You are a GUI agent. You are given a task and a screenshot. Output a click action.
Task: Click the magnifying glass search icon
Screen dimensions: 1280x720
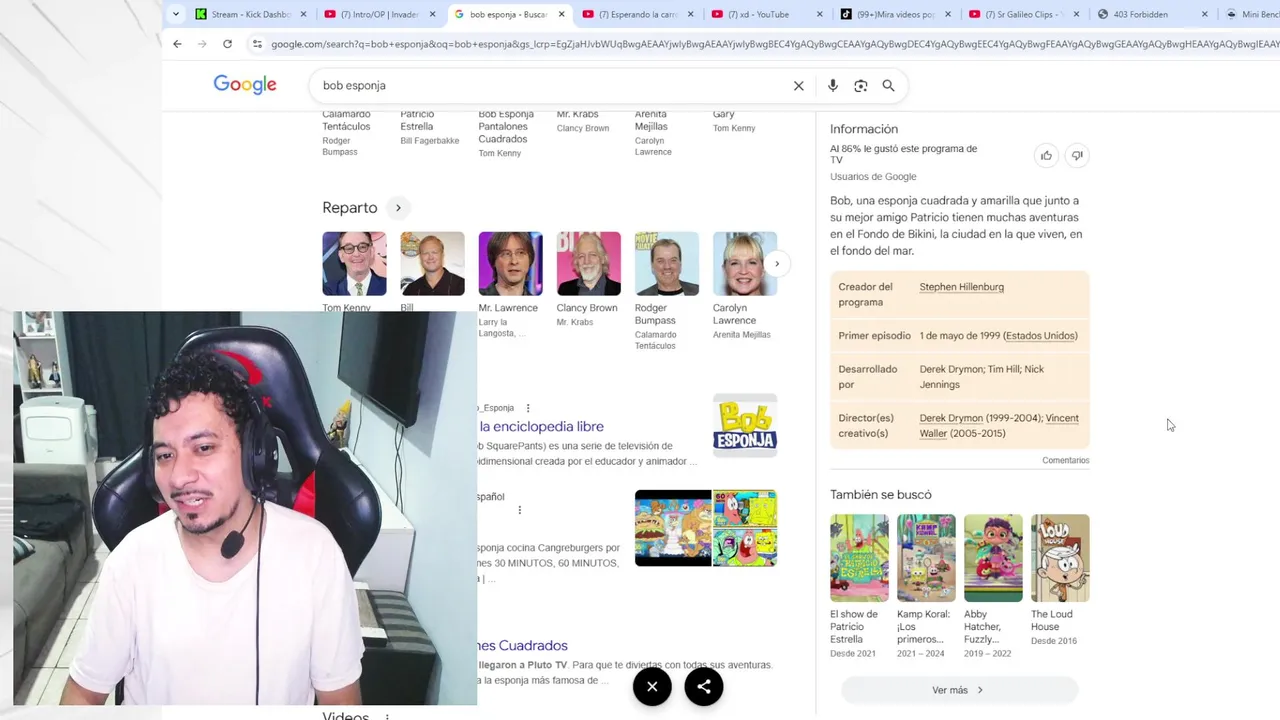click(888, 86)
